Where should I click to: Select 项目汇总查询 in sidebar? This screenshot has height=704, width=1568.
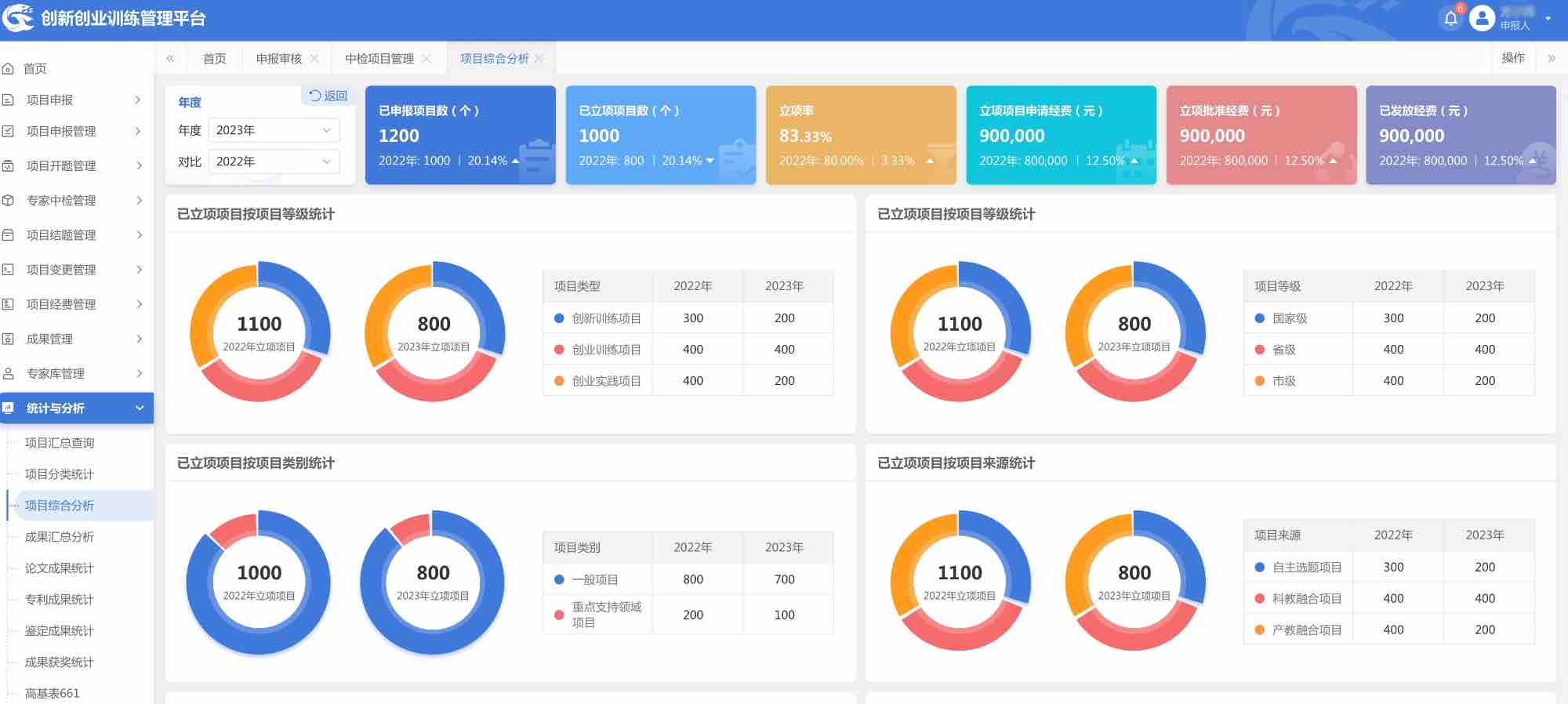[60, 443]
